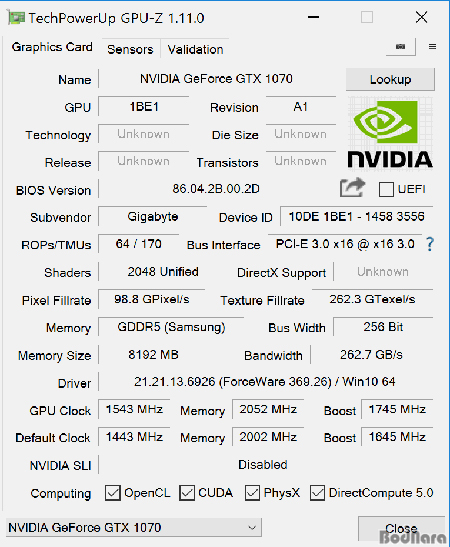Click the screenshot camera icon
The height and width of the screenshot is (547, 450).
click(400, 47)
